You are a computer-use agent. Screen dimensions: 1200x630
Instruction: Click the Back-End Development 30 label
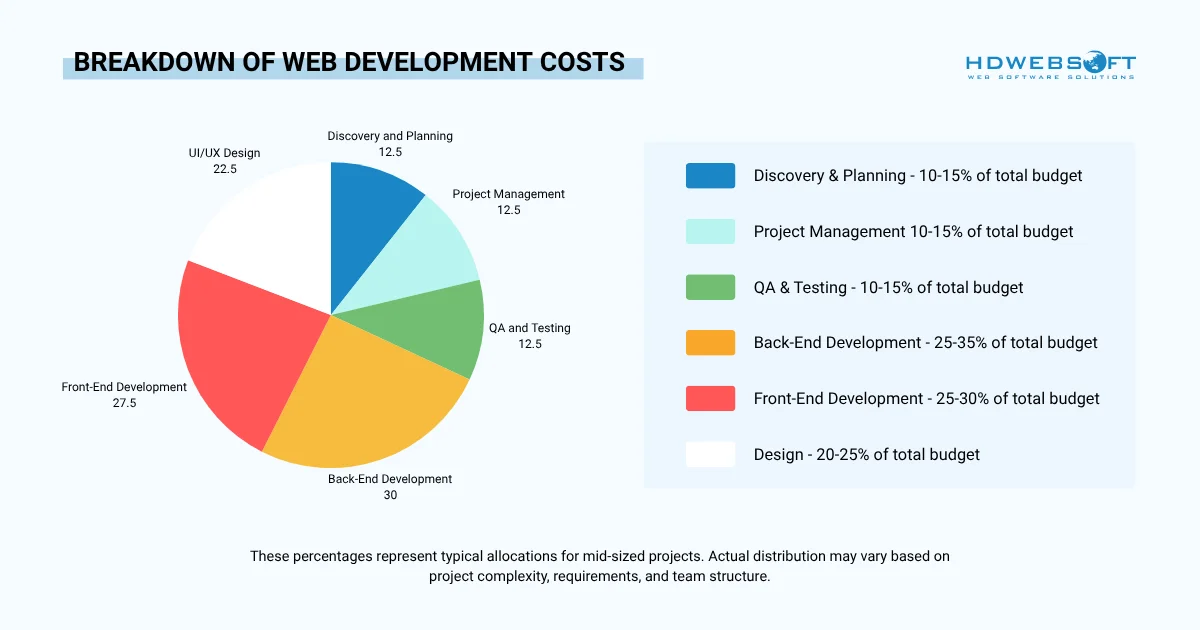[389, 486]
